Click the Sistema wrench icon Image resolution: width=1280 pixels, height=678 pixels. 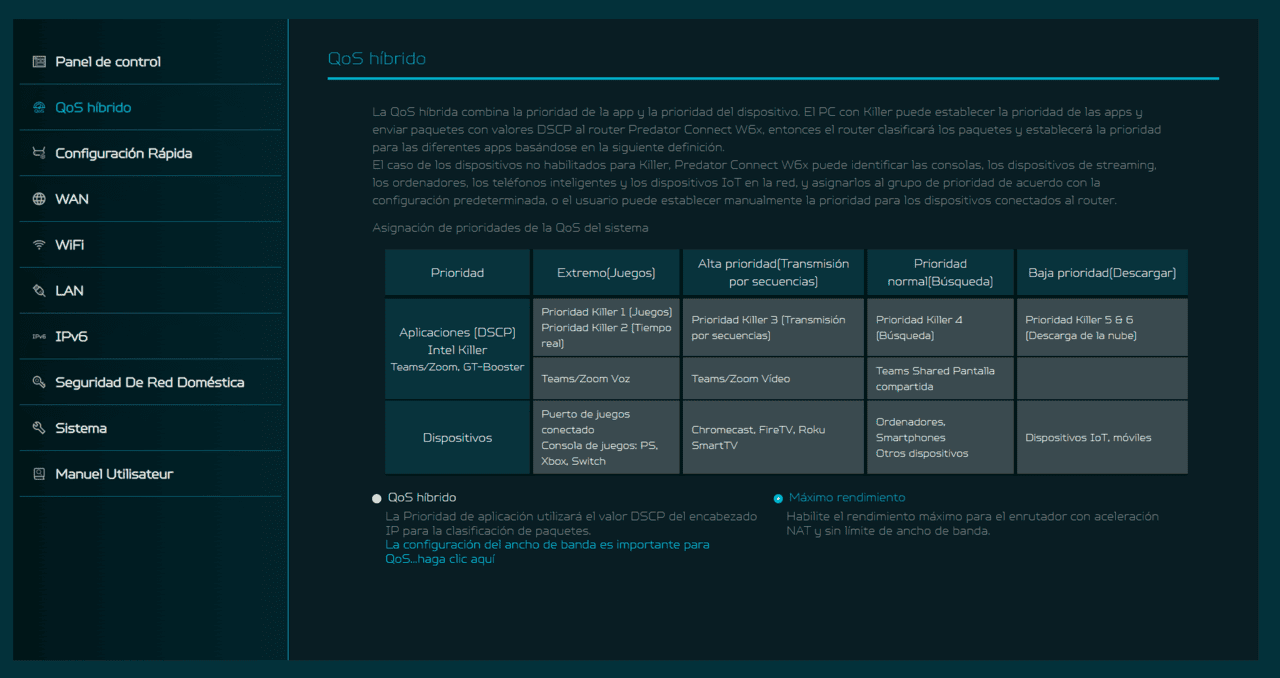(x=39, y=428)
